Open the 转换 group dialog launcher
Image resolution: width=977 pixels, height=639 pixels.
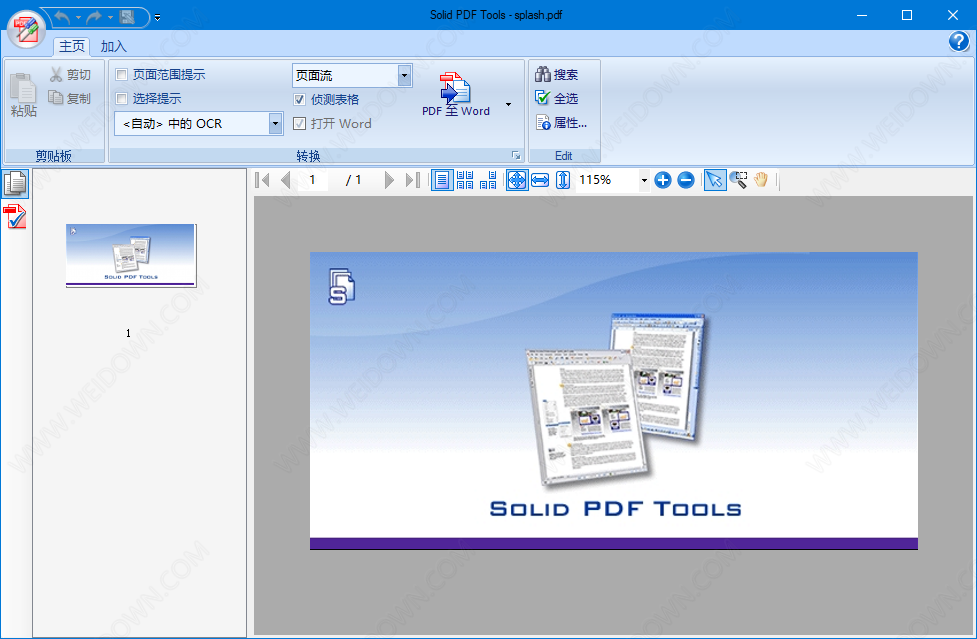coord(516,155)
